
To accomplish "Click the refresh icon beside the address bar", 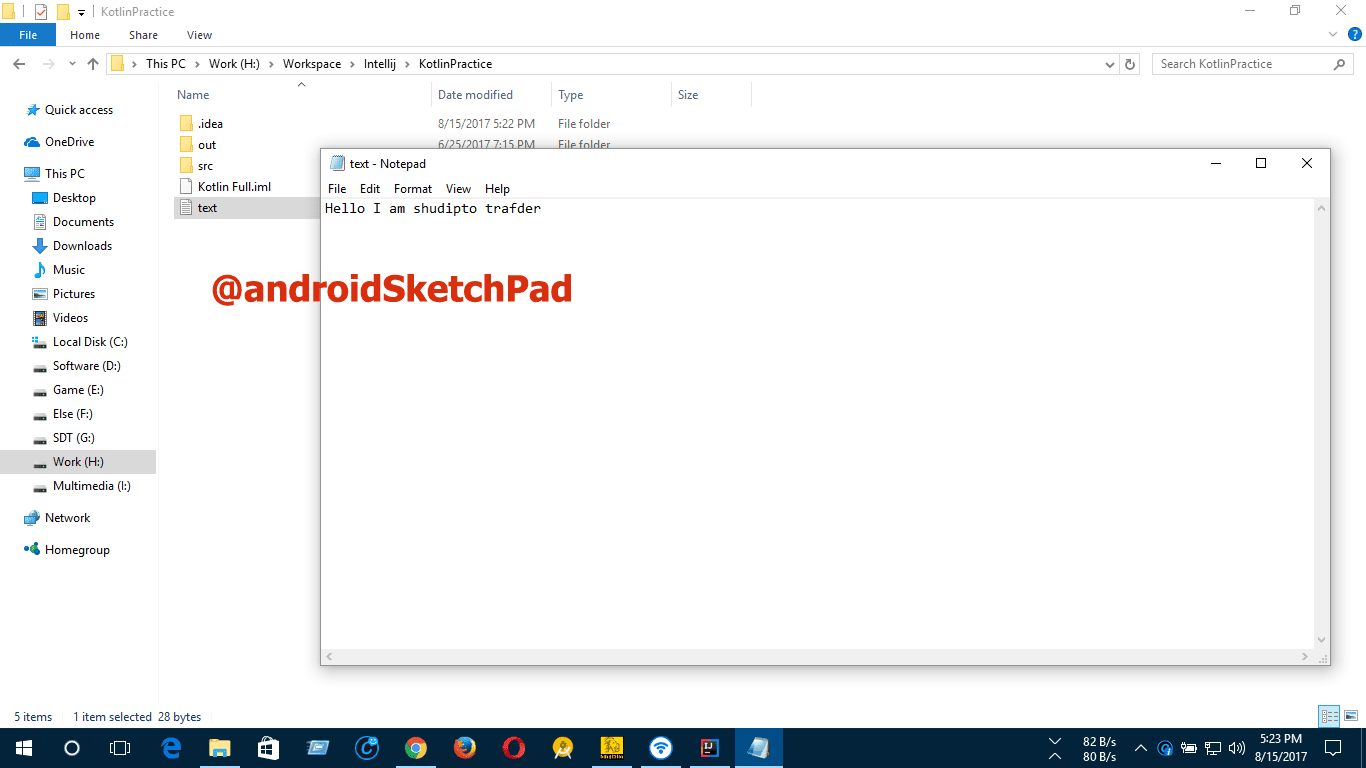I will pos(1129,63).
